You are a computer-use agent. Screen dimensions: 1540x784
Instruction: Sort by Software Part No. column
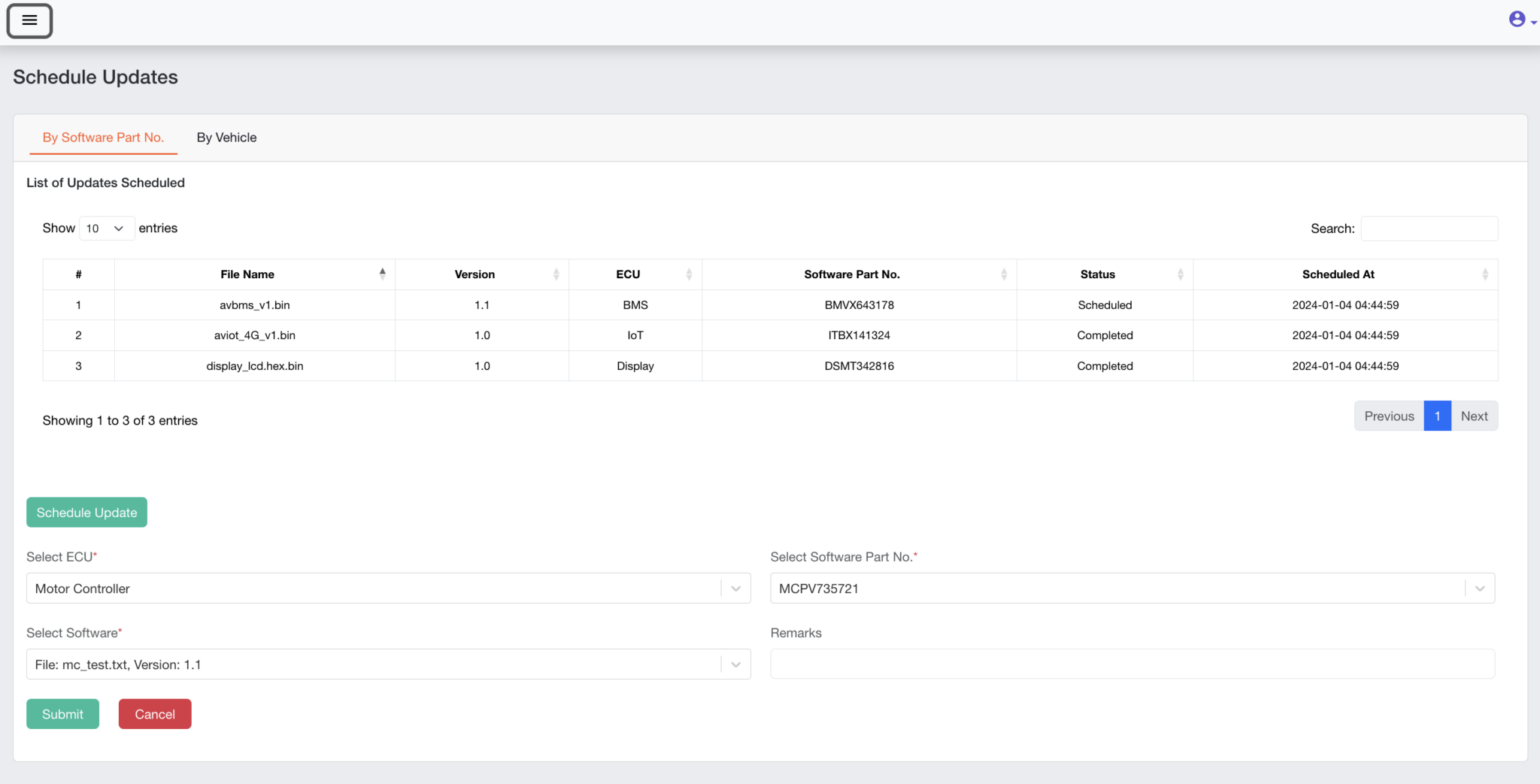coord(851,274)
